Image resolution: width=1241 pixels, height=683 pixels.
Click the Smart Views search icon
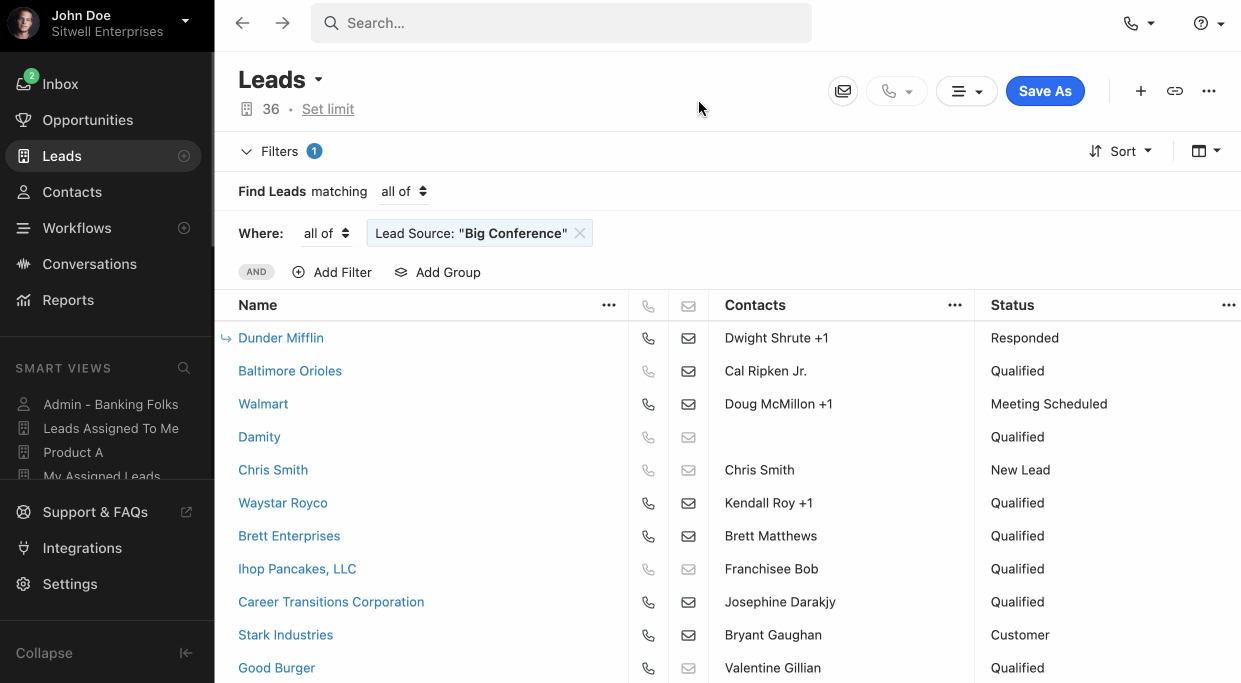(184, 368)
